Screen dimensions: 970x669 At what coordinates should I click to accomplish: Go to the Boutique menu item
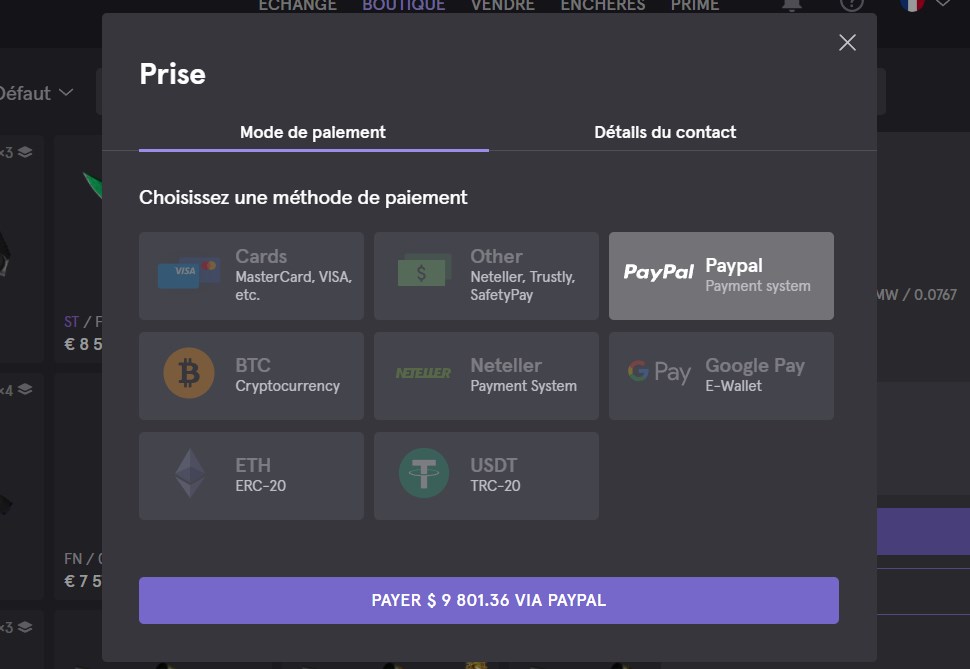[403, 5]
